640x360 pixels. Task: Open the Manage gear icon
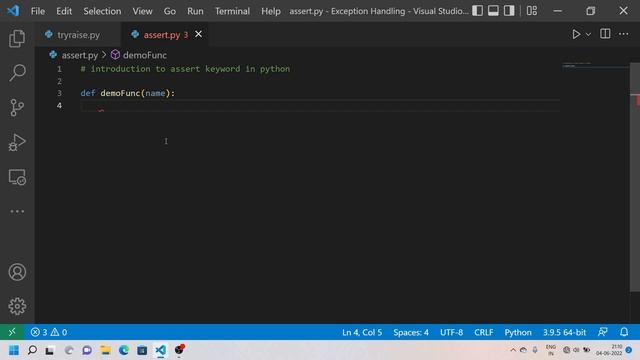(x=17, y=306)
